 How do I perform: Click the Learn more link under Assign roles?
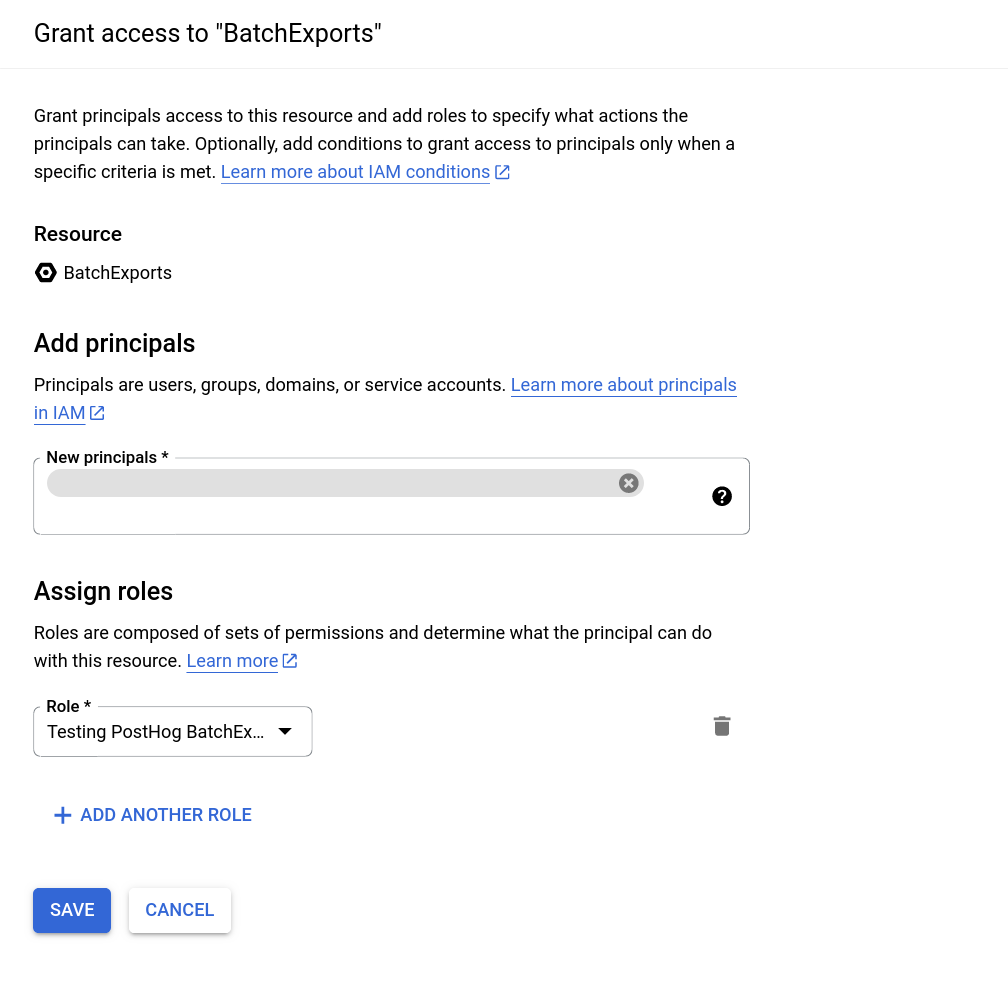click(231, 660)
